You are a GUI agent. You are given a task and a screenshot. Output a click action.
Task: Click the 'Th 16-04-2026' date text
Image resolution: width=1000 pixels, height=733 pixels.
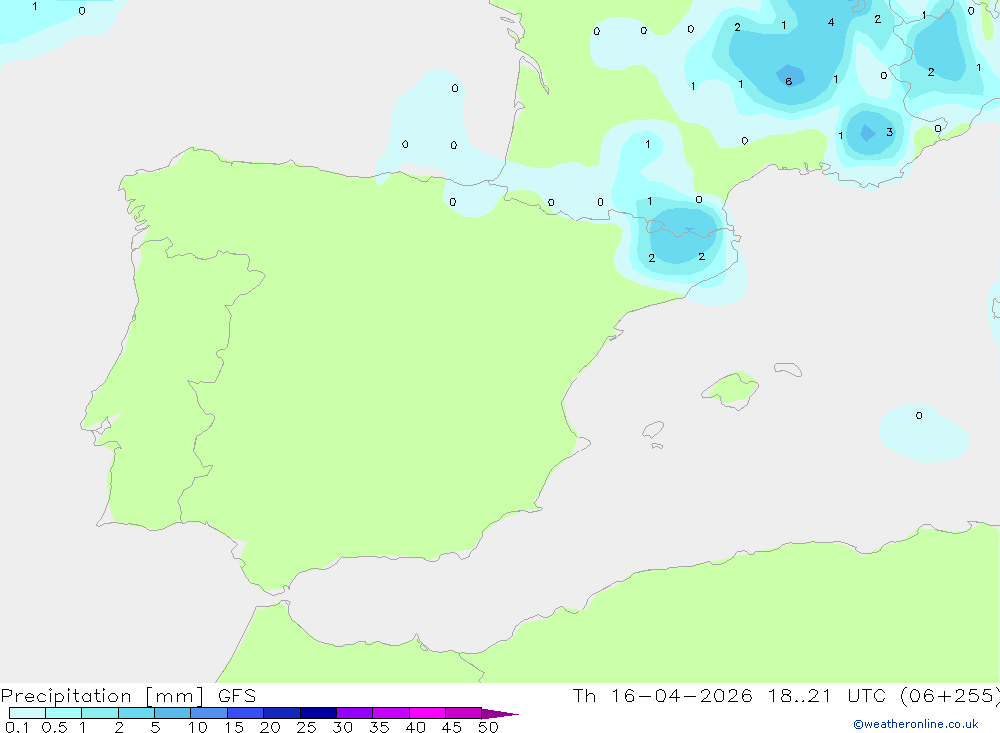tap(662, 696)
